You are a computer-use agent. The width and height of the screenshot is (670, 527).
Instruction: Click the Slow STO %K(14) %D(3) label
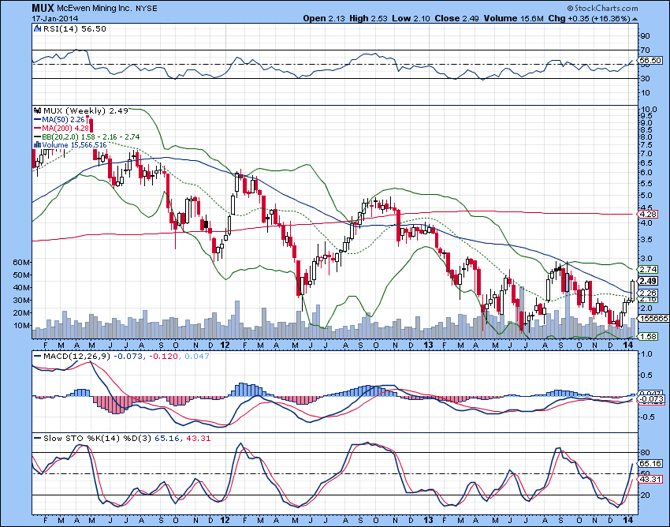[x=97, y=439]
